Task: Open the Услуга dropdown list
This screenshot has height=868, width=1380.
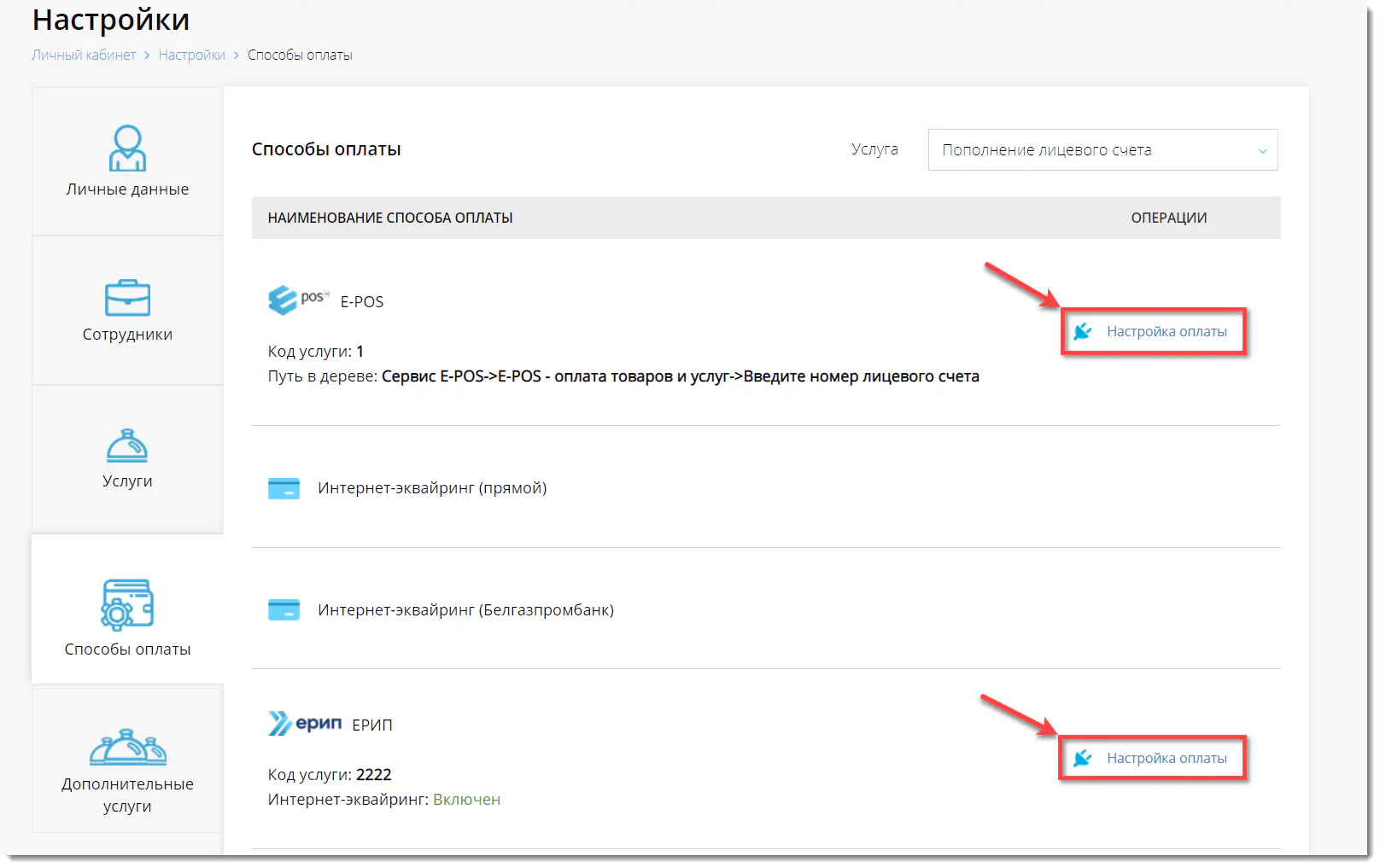Action: [x=1102, y=150]
